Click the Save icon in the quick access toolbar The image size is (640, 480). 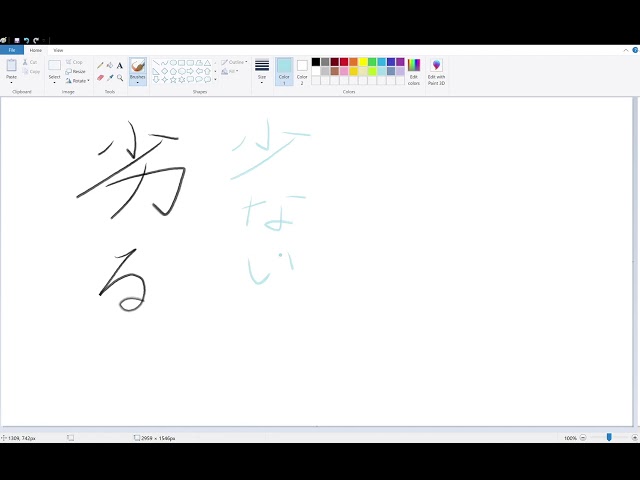click(x=17, y=40)
